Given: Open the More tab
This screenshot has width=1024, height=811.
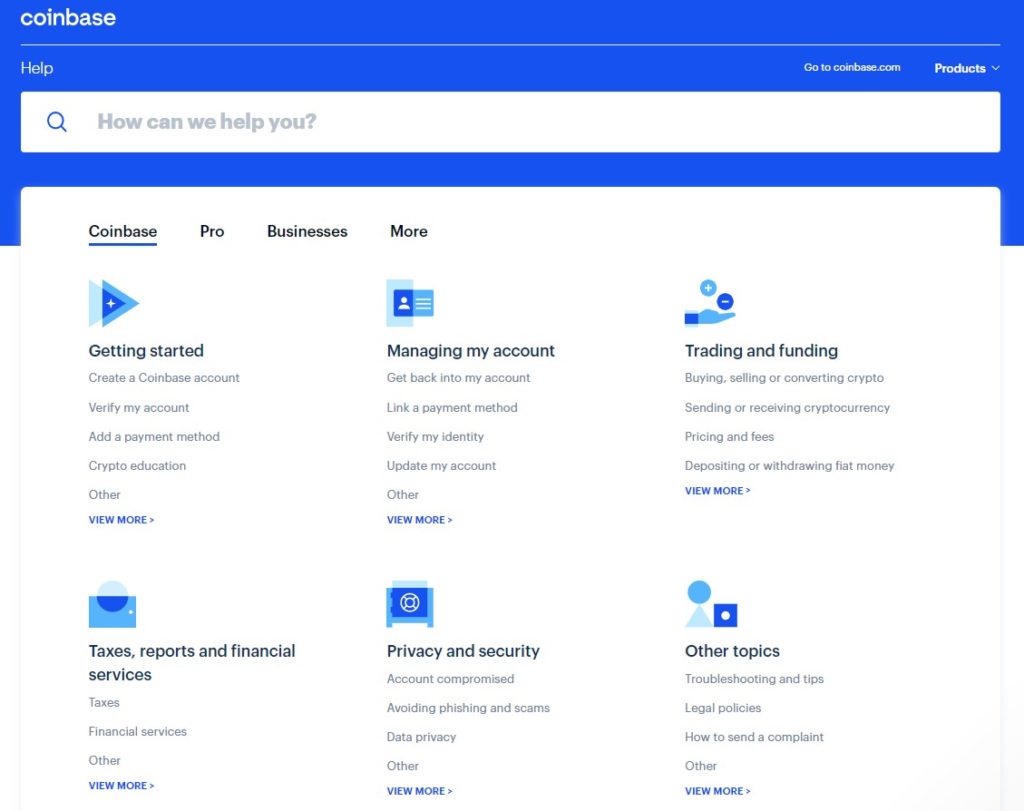Looking at the screenshot, I should (408, 231).
